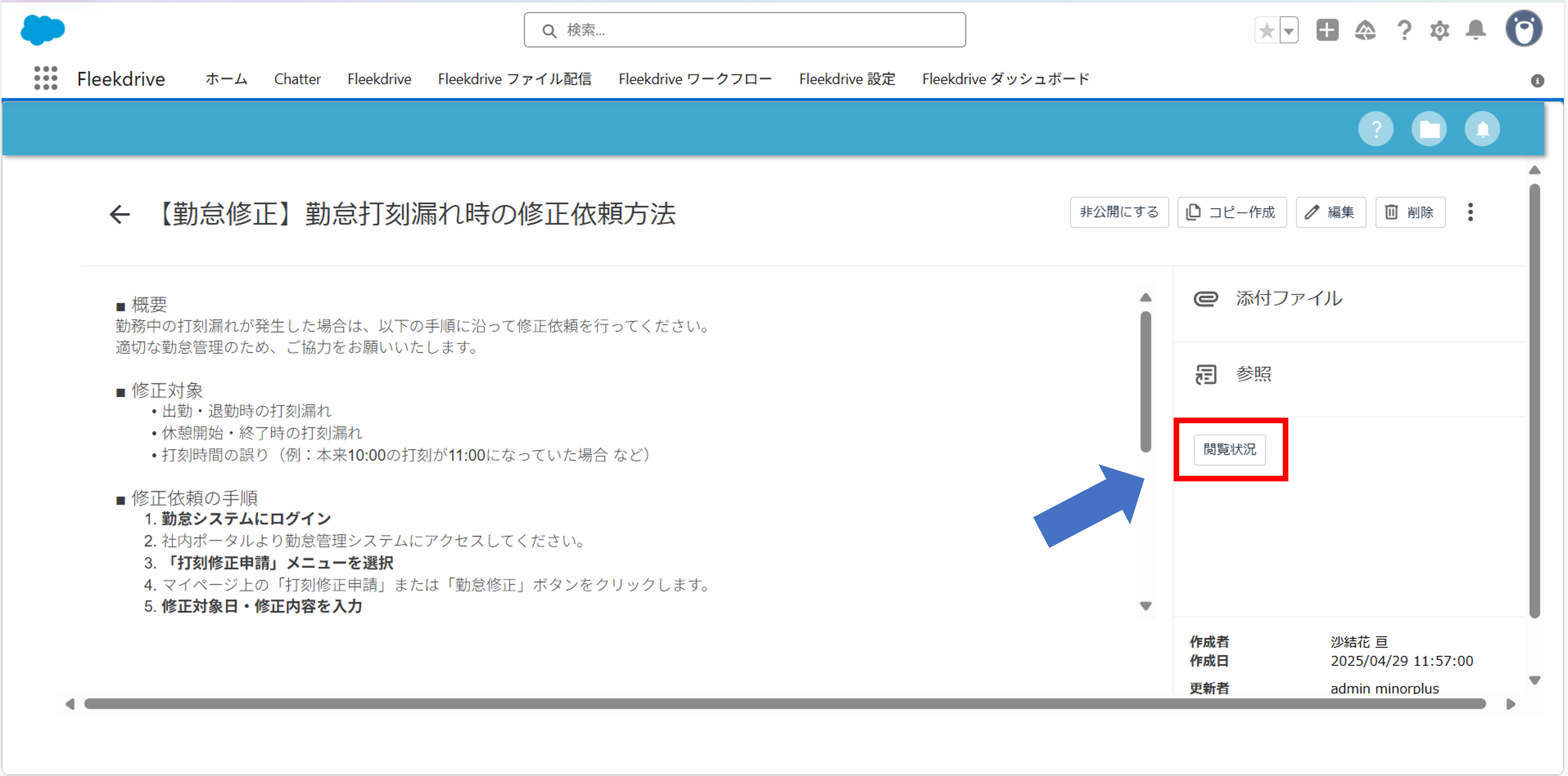Click the 参照 section label
Screen dimensions: 1568x776
point(1253,373)
